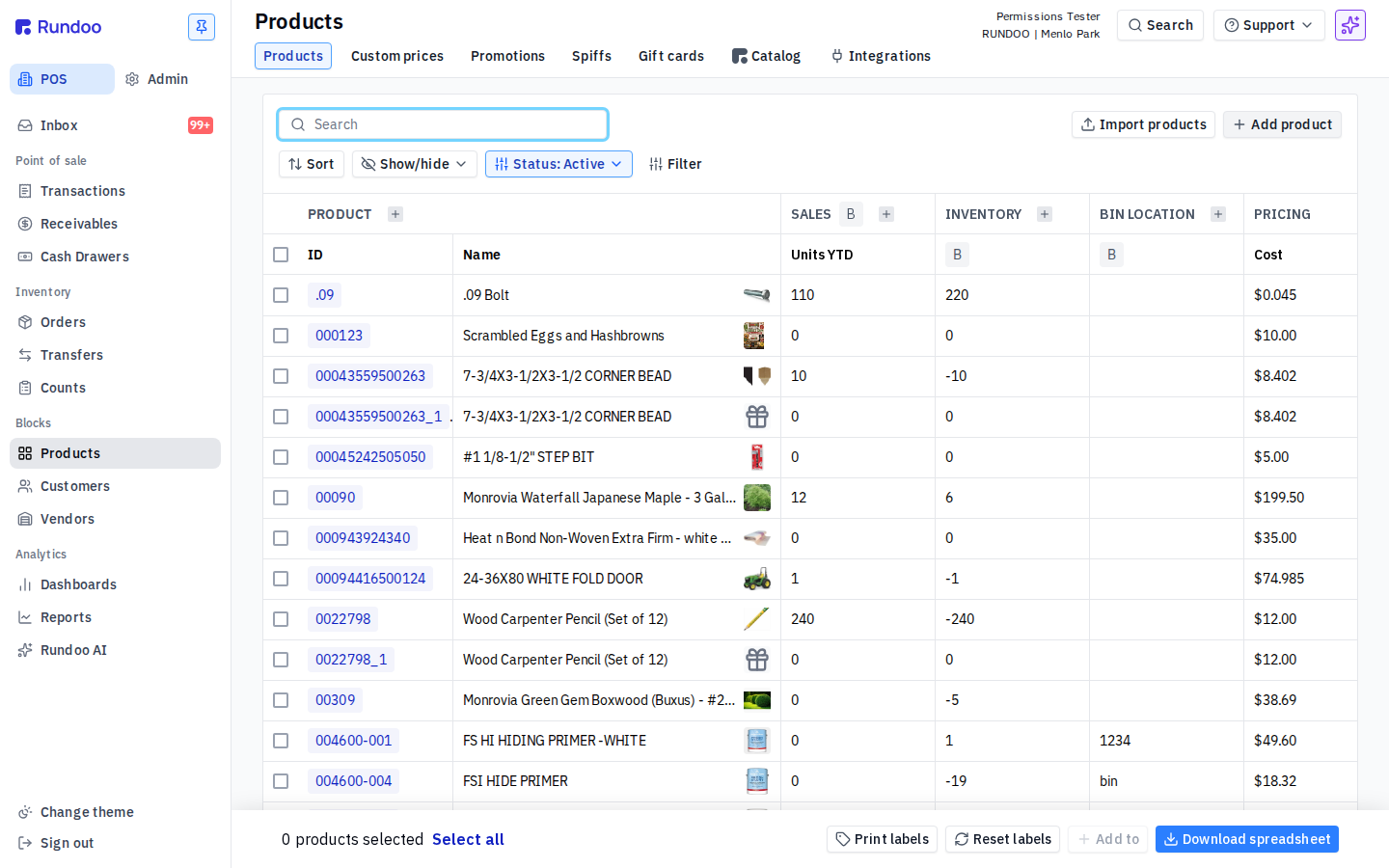Open the .09 Bolt product image
1389x868 pixels.
(x=757, y=295)
